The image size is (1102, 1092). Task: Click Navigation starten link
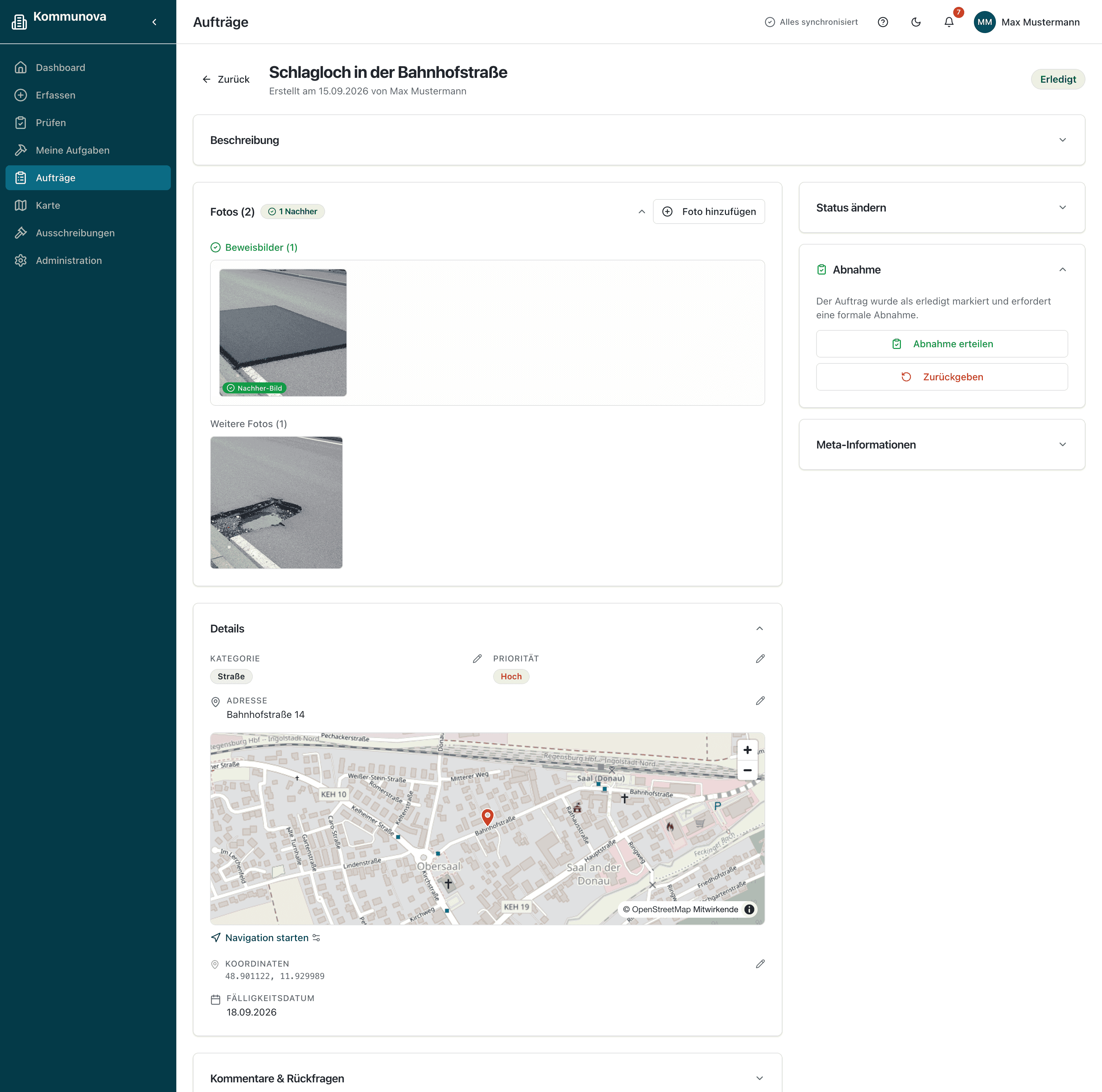(266, 938)
